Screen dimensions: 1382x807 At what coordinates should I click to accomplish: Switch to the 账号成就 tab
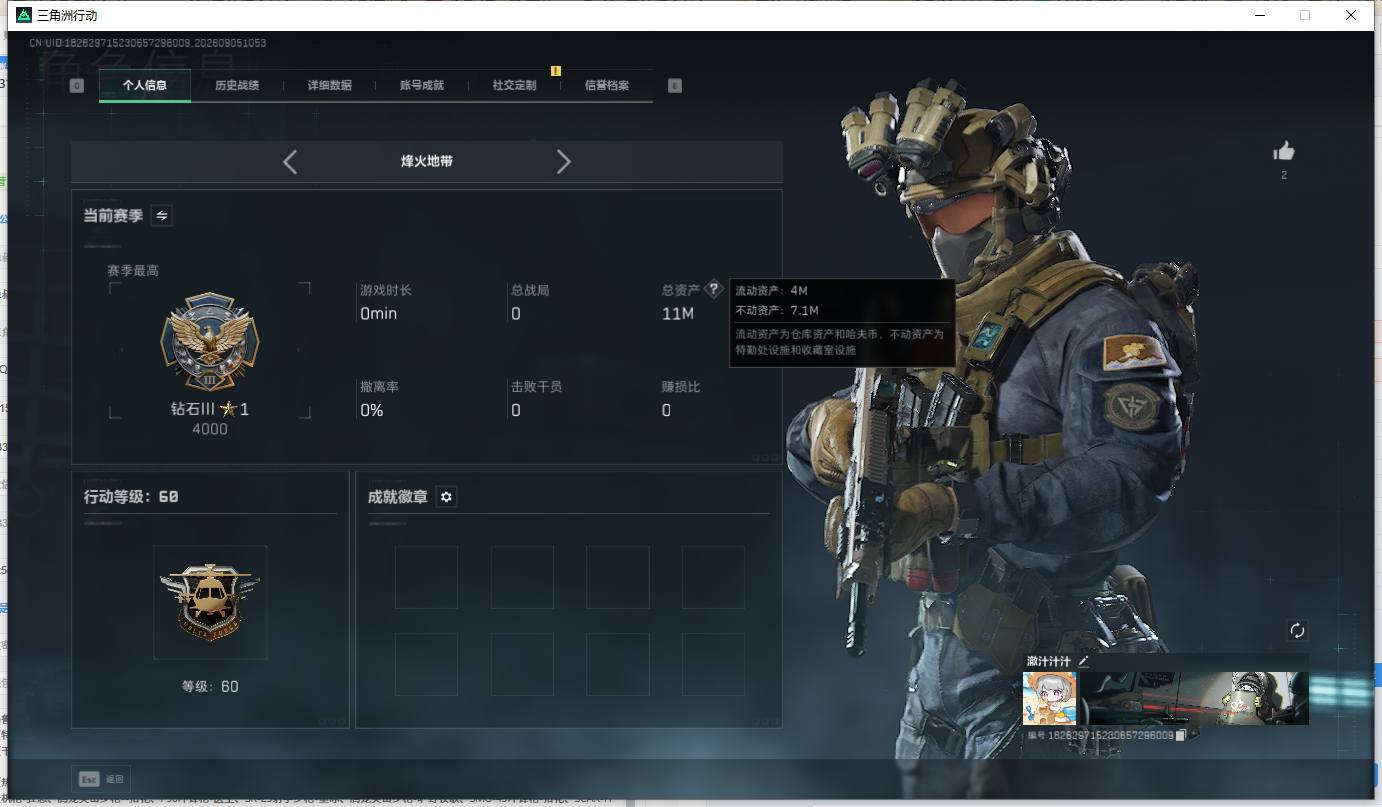tap(422, 86)
